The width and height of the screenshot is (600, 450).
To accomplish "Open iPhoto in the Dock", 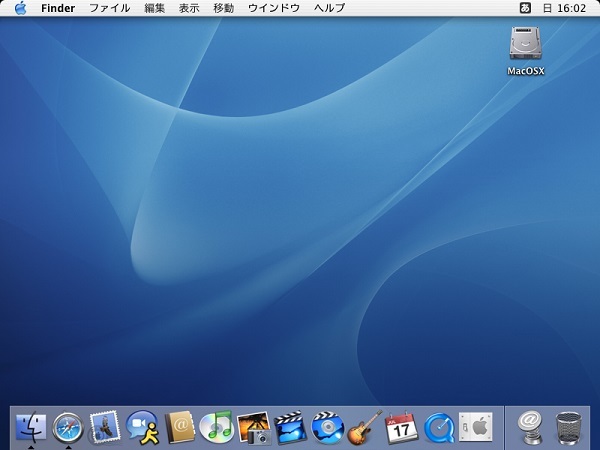I will 254,428.
